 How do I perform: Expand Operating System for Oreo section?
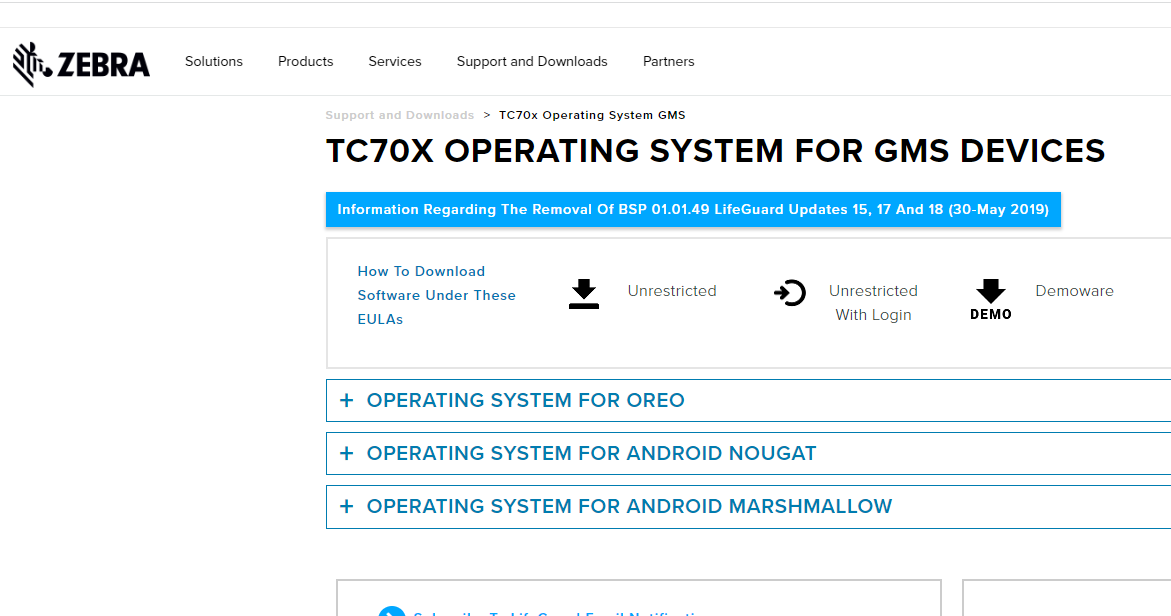[x=525, y=400]
